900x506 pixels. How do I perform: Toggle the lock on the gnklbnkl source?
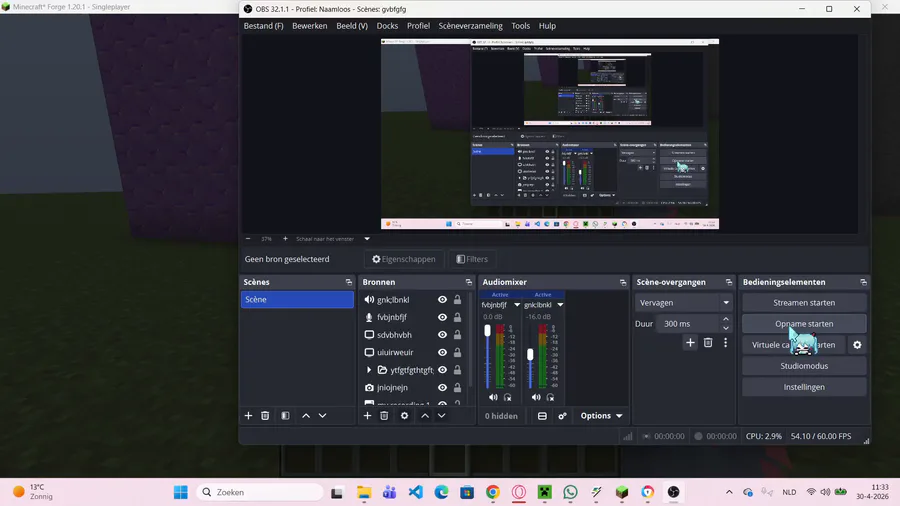click(457, 299)
